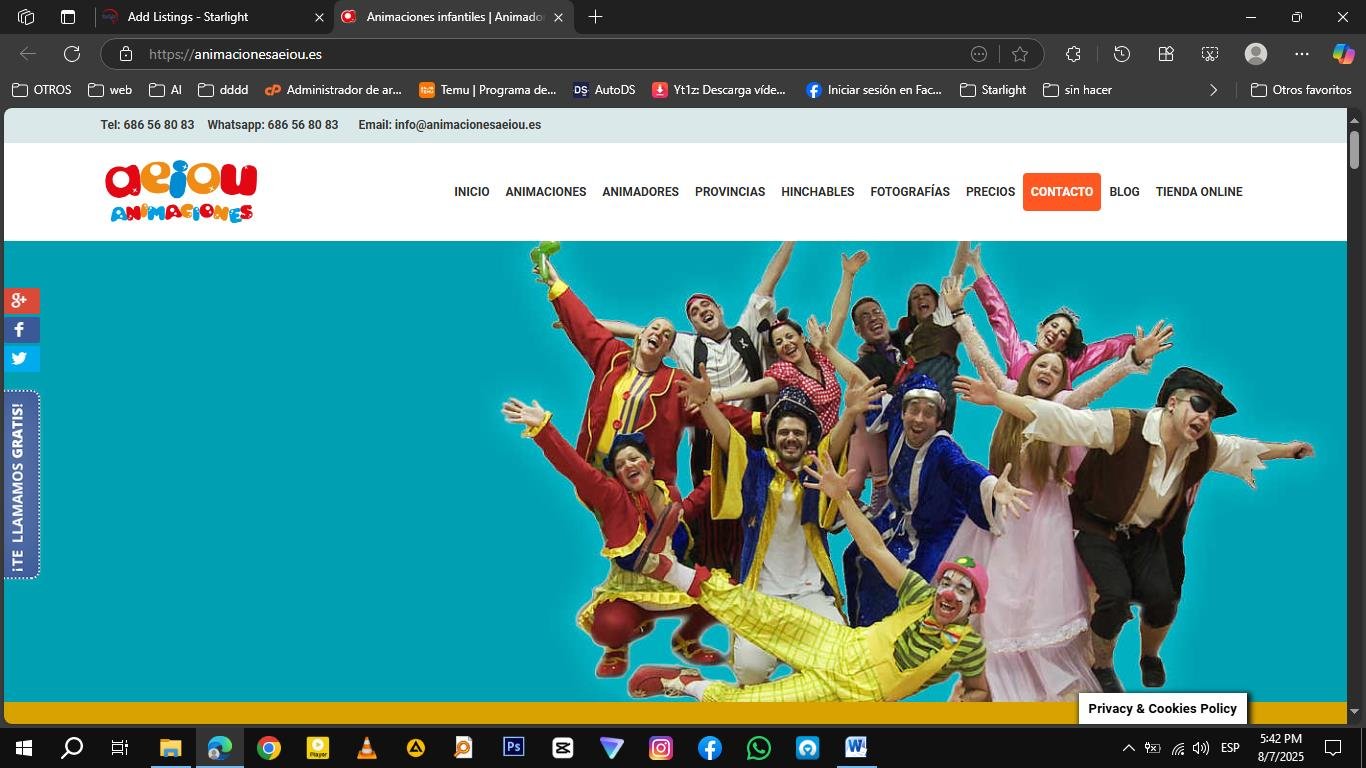
Task: Open CapCut from the taskbar
Action: (x=562, y=748)
